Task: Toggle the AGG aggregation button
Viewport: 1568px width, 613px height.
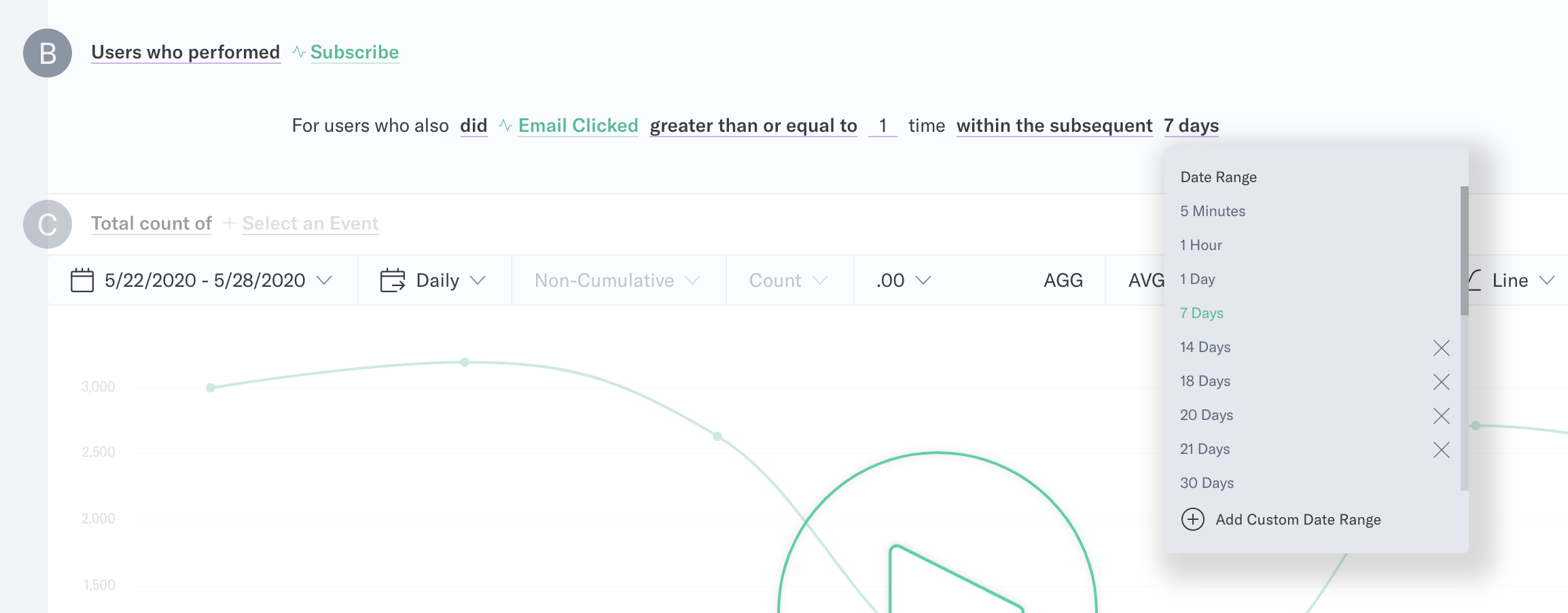Action: (x=1063, y=280)
